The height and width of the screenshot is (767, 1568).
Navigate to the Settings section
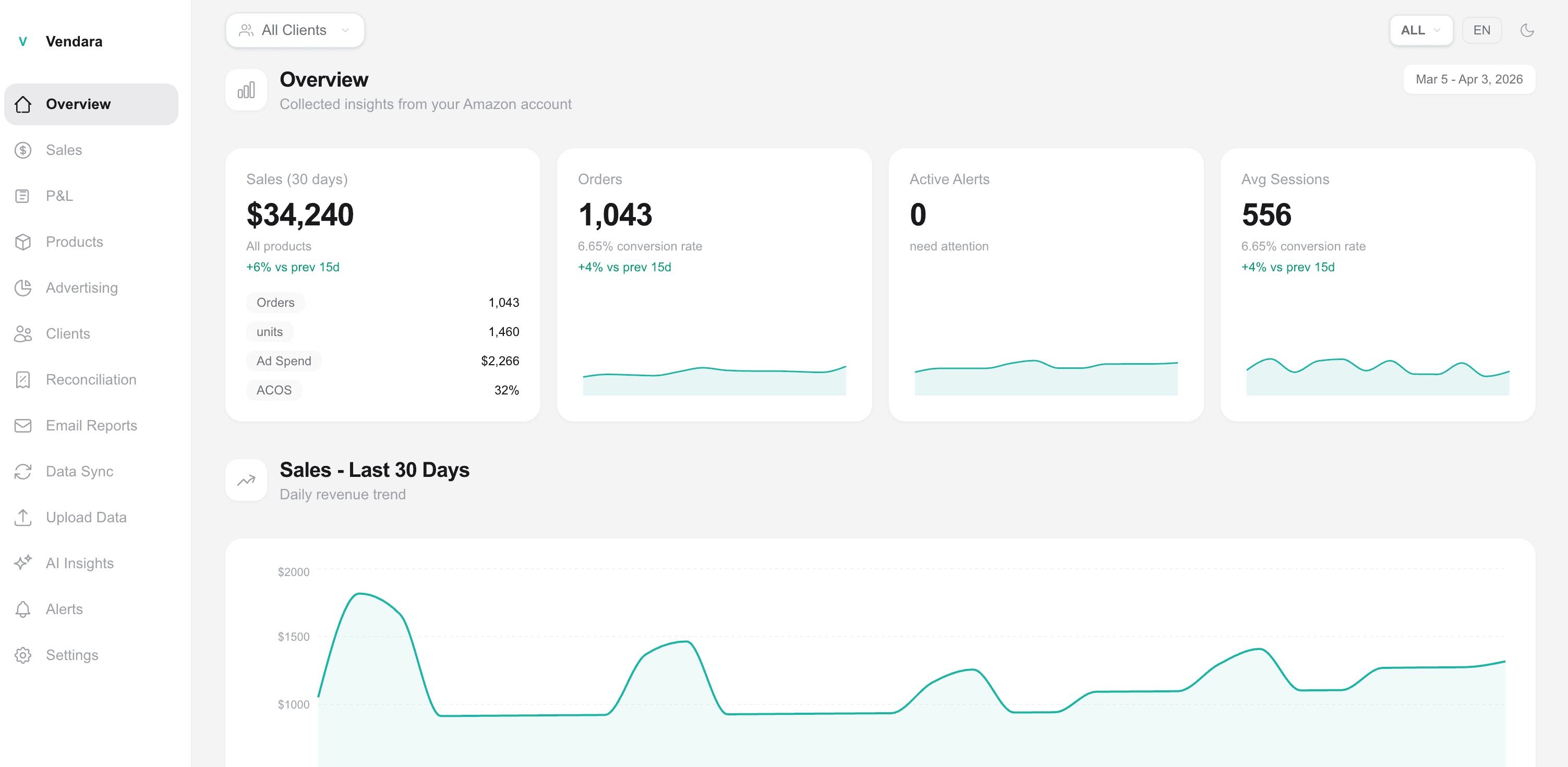click(x=71, y=655)
